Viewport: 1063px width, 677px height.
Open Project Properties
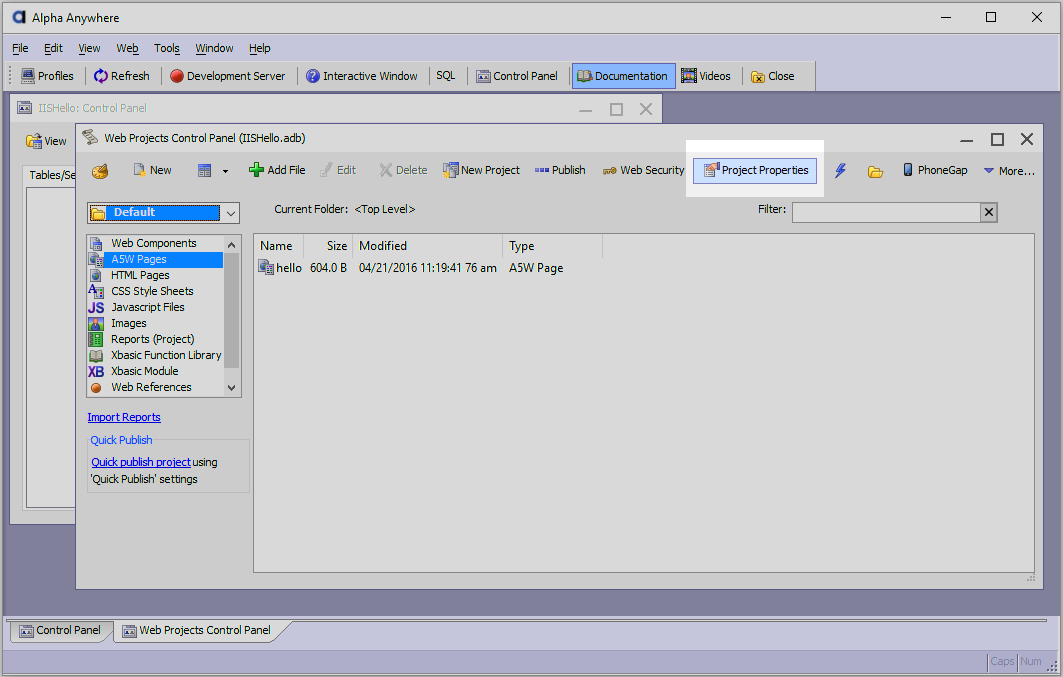pyautogui.click(x=755, y=170)
